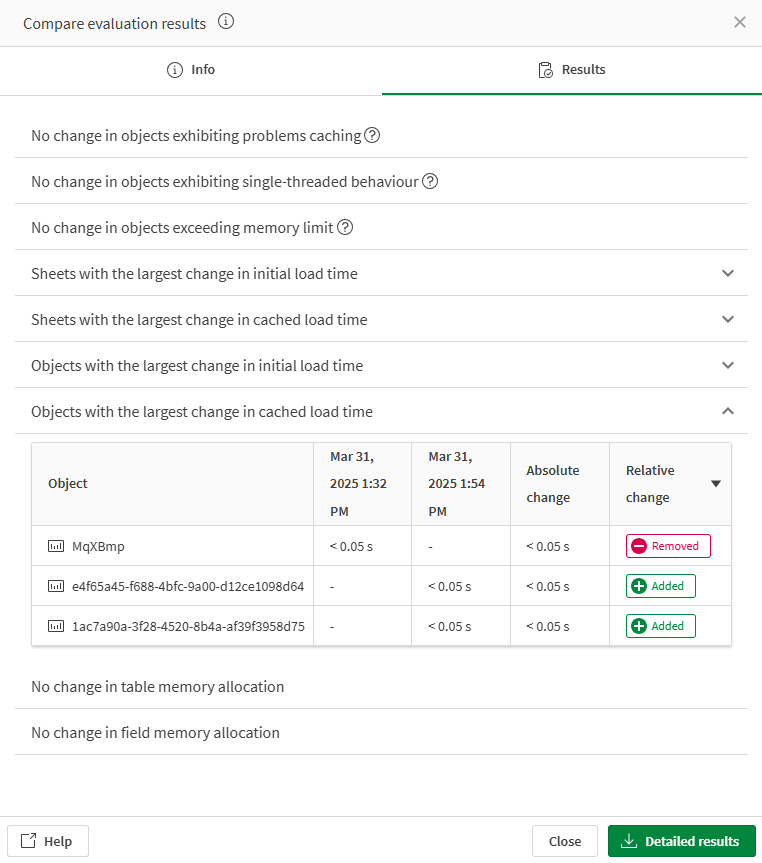Switch to the Info tab
Screen dimensions: 762x863
click(x=190, y=70)
